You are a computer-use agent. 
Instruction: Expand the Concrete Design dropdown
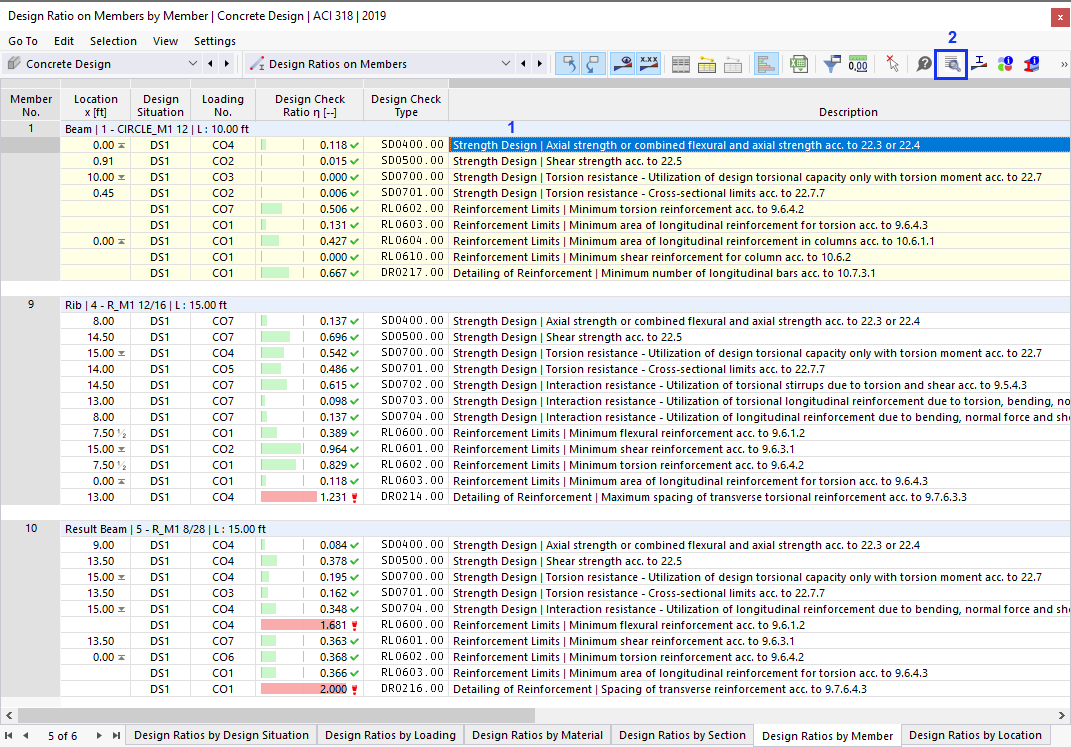pyautogui.click(x=193, y=64)
